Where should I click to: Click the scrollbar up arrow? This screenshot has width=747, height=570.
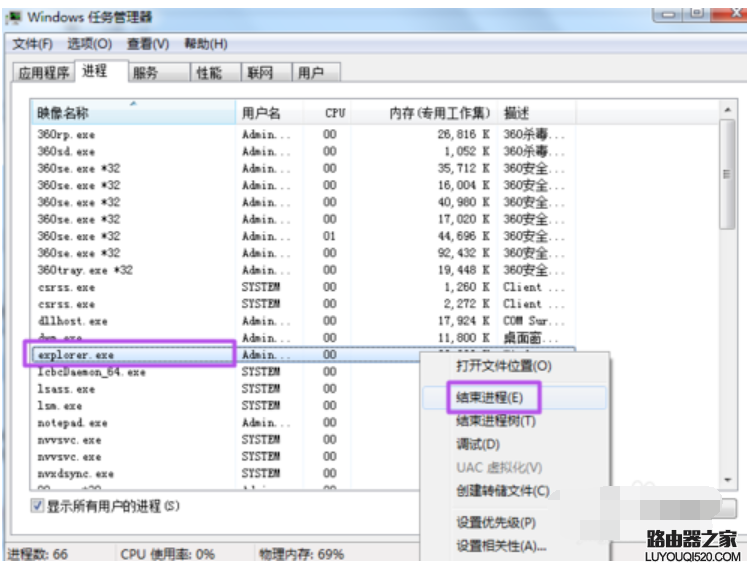pos(727,110)
